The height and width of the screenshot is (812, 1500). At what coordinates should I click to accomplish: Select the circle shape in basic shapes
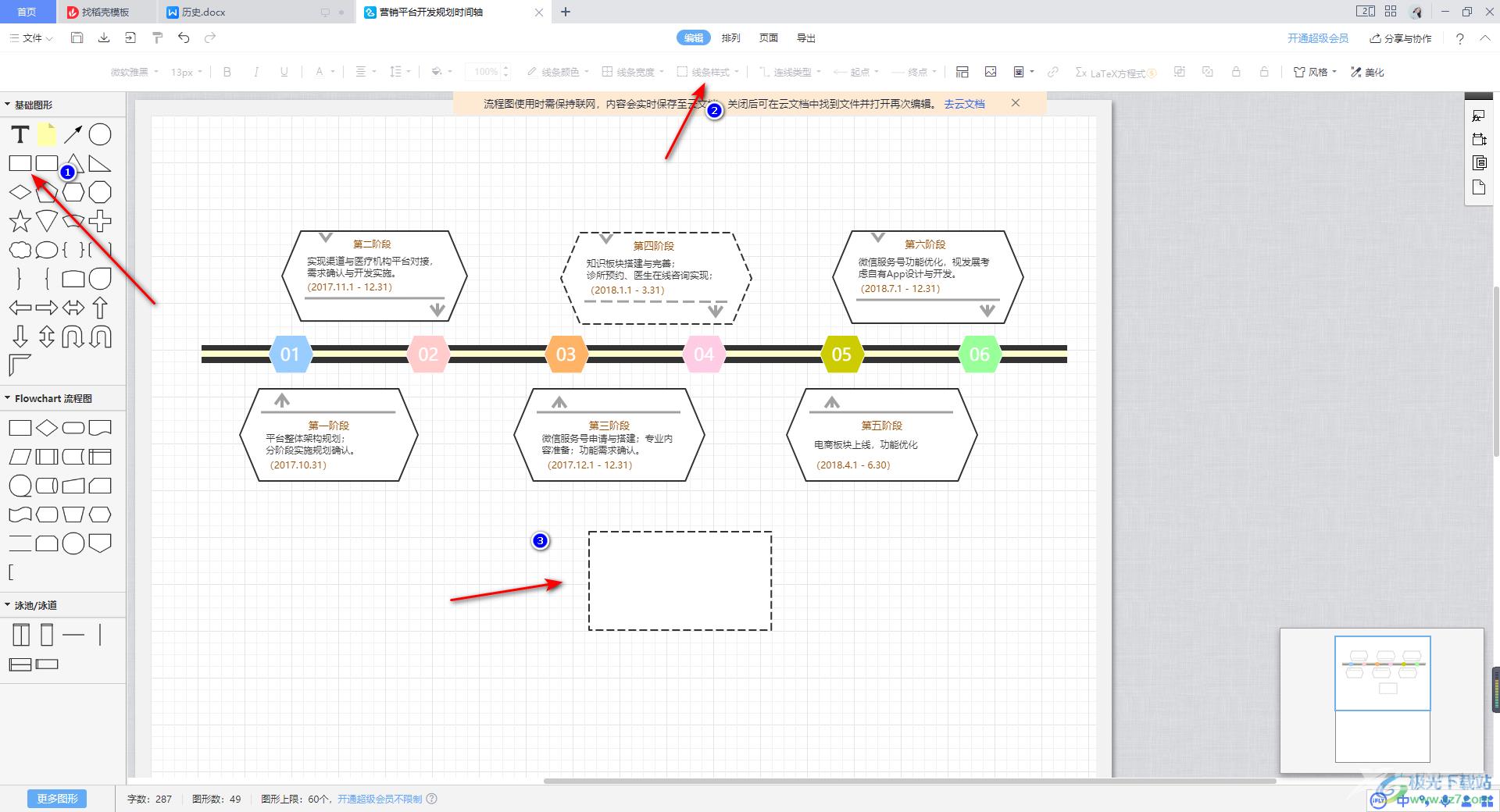click(x=100, y=134)
